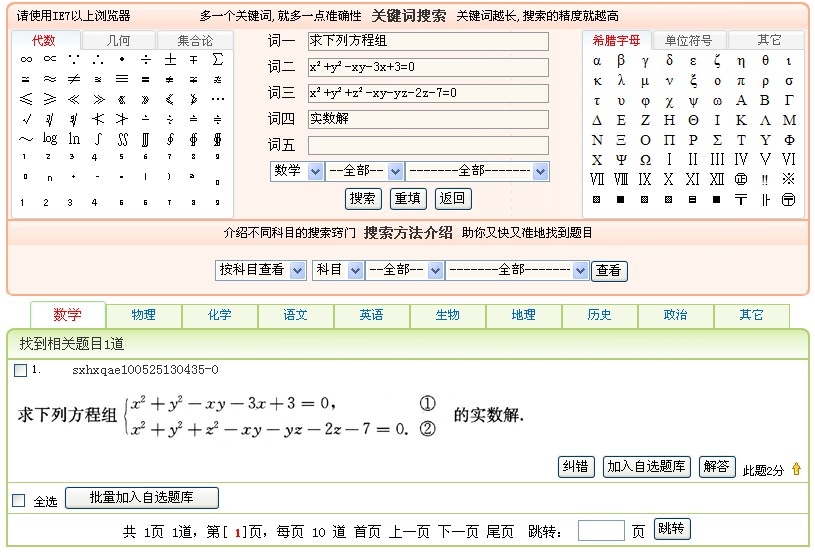Open the long 全部 dropdown beside 查看 button
This screenshot has width=815, height=552.
click(517, 270)
